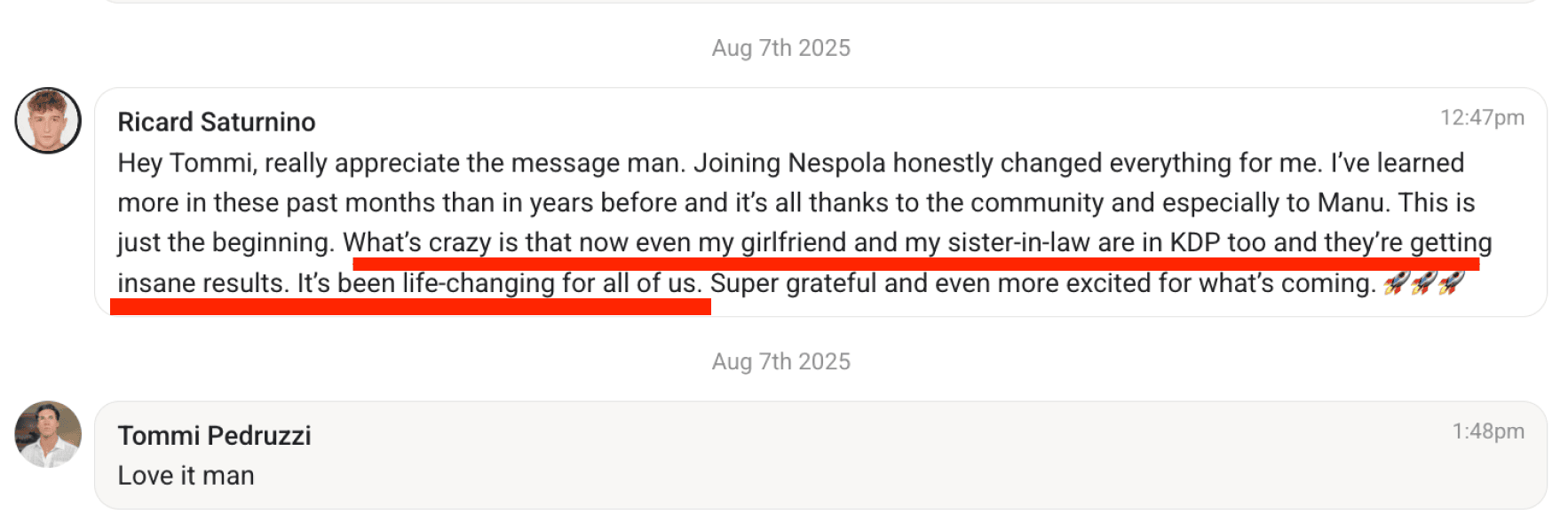Click the date separator above Ricard's message
1568x522 pixels.
(x=780, y=48)
